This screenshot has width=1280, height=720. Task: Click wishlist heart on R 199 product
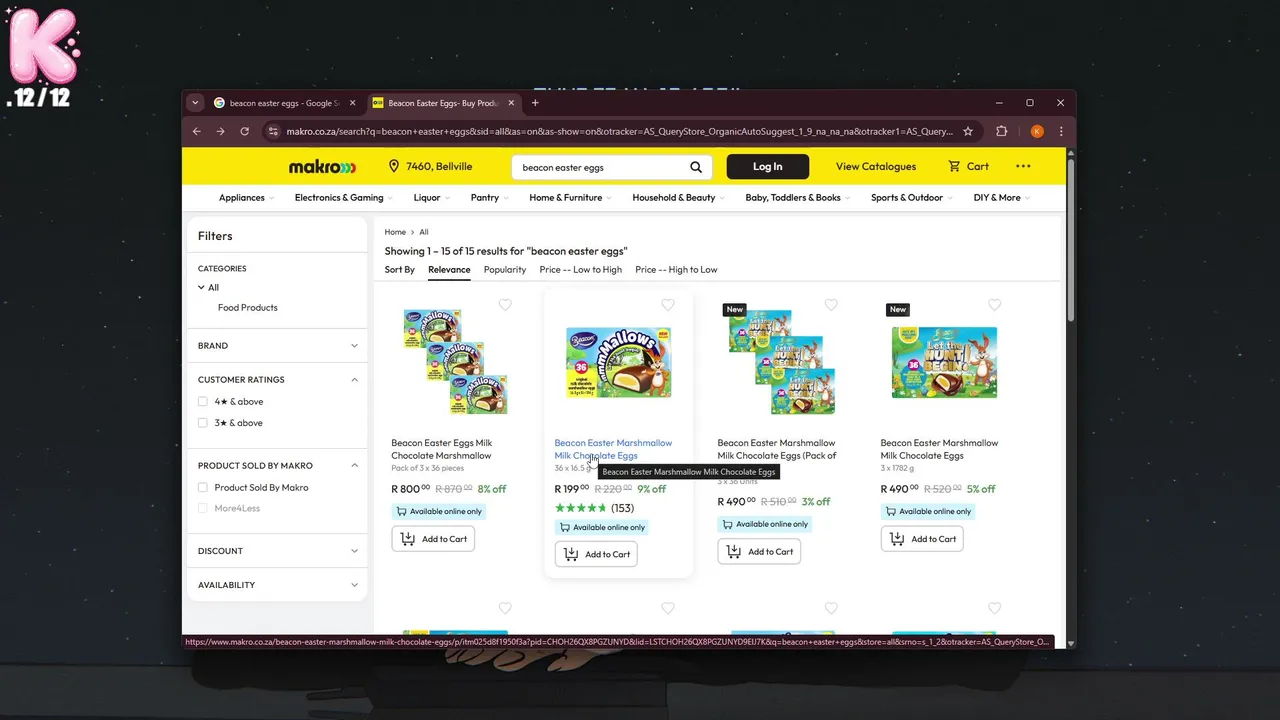pos(668,305)
